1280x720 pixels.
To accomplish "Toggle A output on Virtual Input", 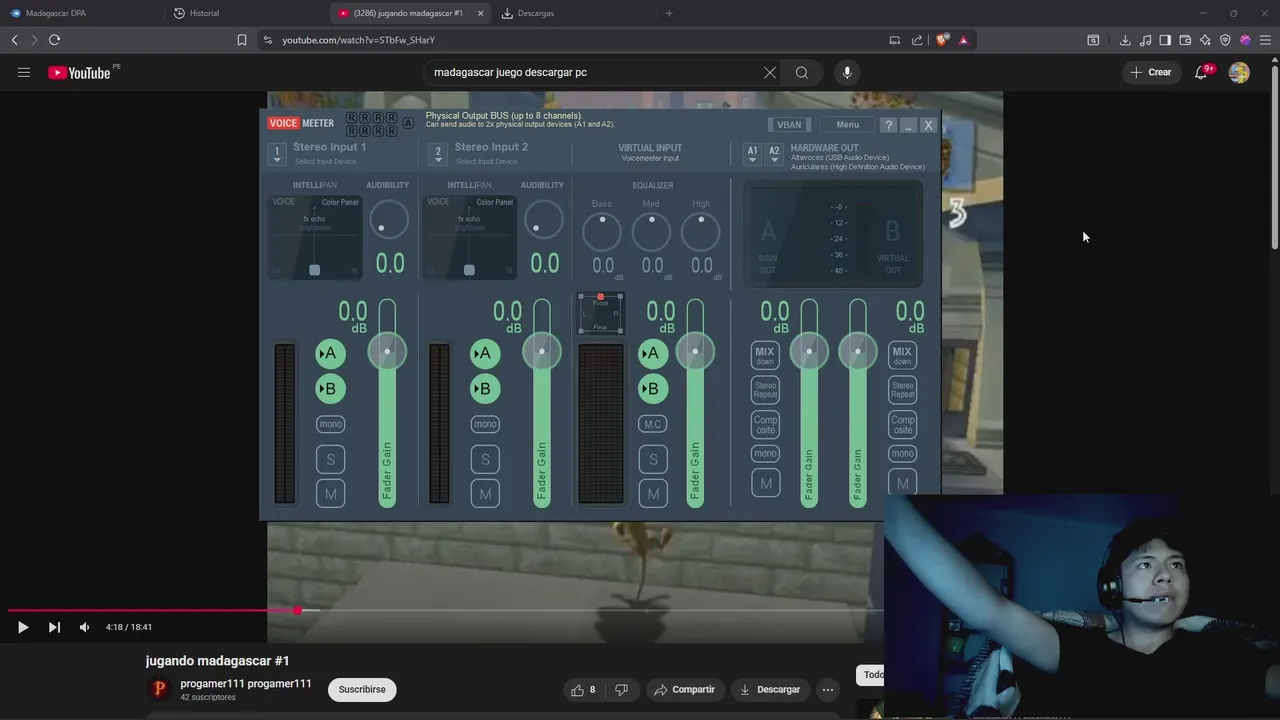I will coord(653,353).
